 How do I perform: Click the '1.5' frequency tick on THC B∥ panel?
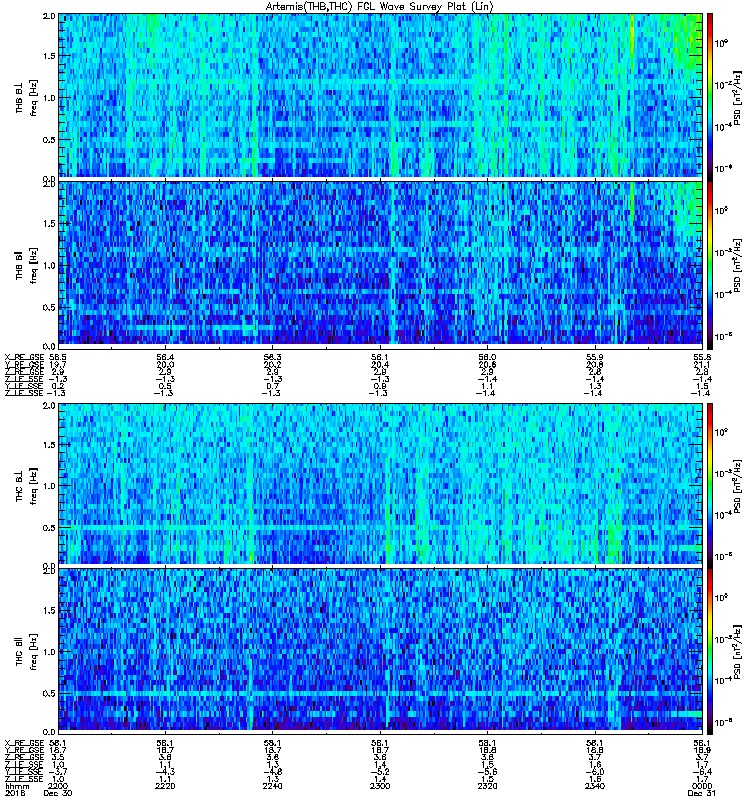49,611
